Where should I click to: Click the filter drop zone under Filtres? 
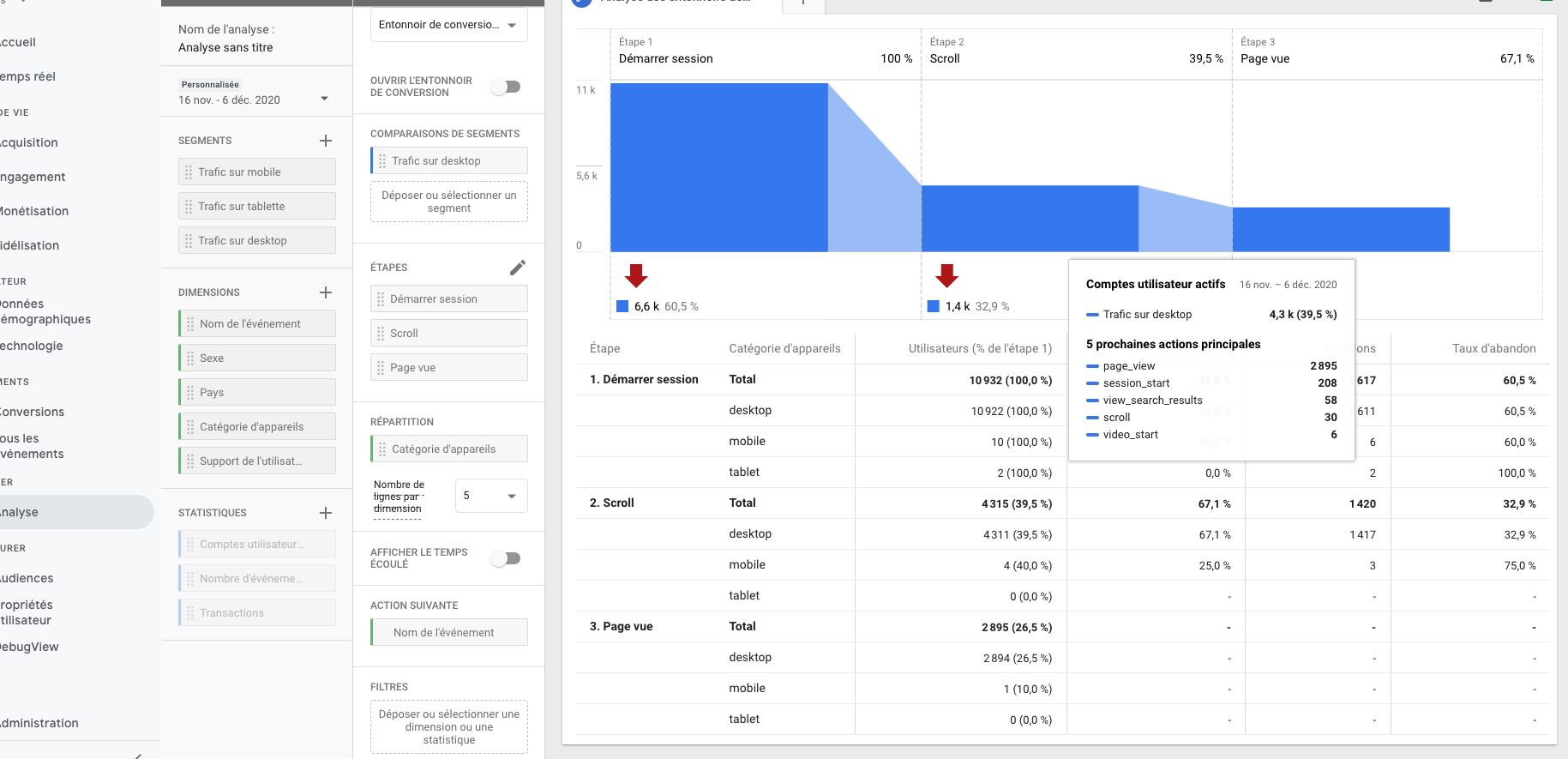pos(449,727)
